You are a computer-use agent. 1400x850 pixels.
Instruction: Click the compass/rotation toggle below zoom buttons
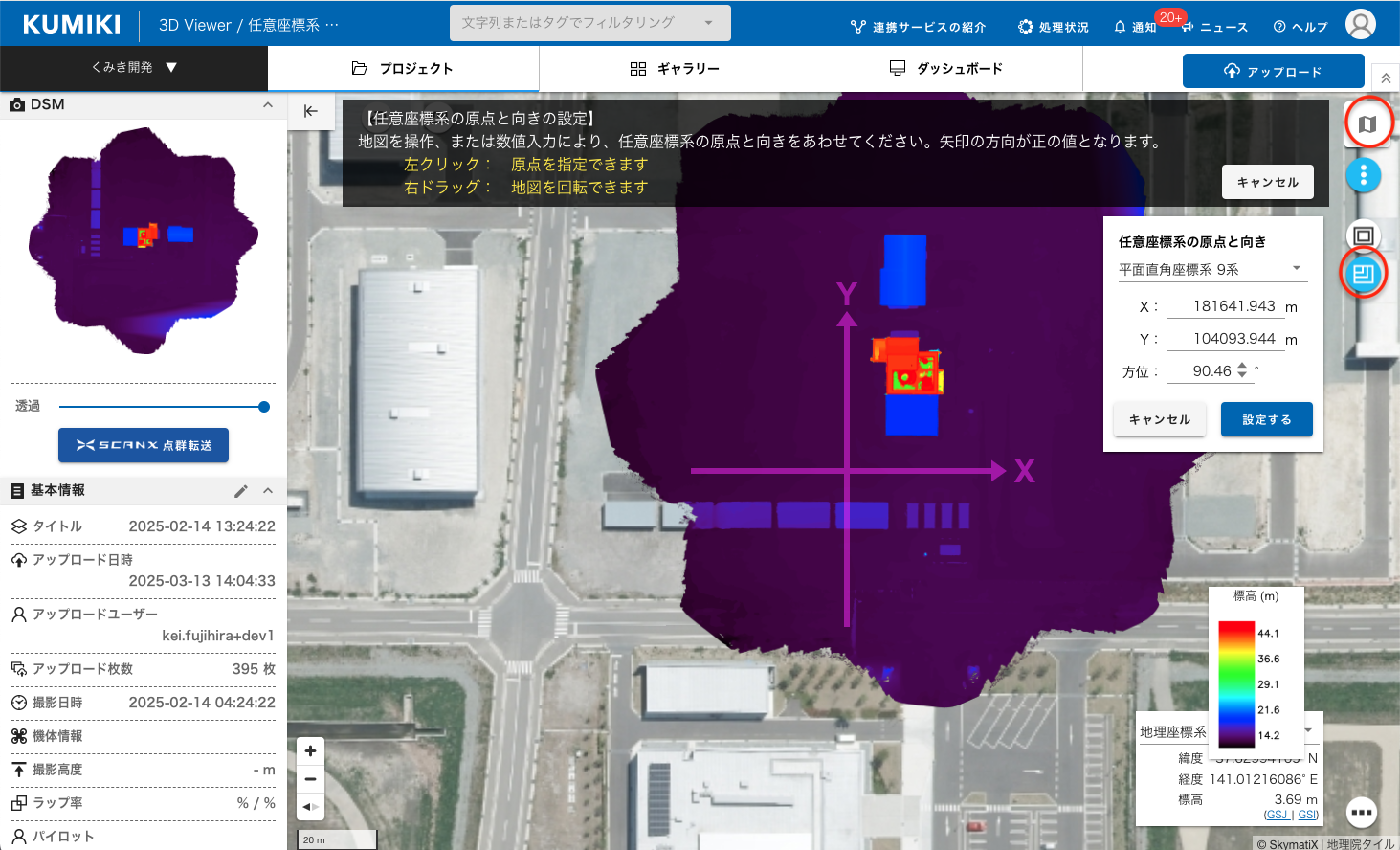click(310, 807)
